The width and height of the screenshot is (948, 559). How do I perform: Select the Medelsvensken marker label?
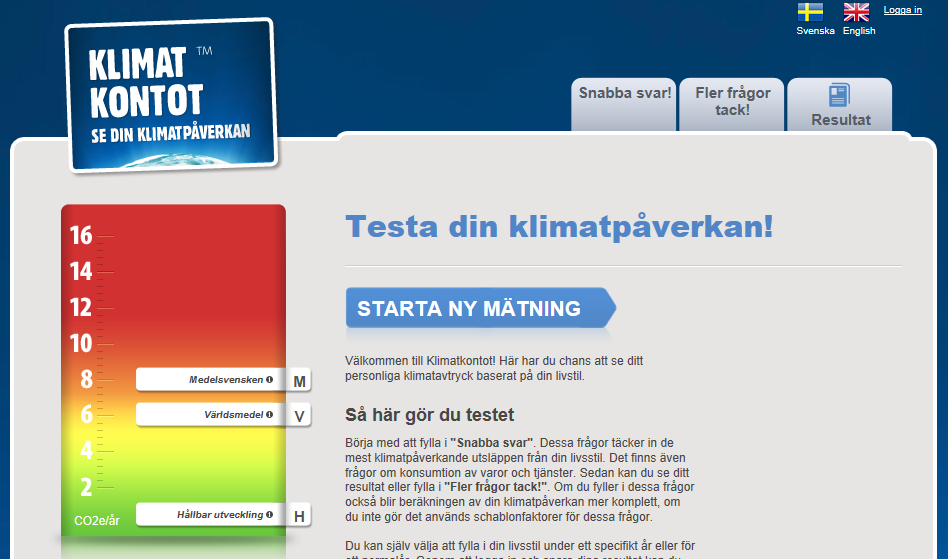tap(226, 380)
